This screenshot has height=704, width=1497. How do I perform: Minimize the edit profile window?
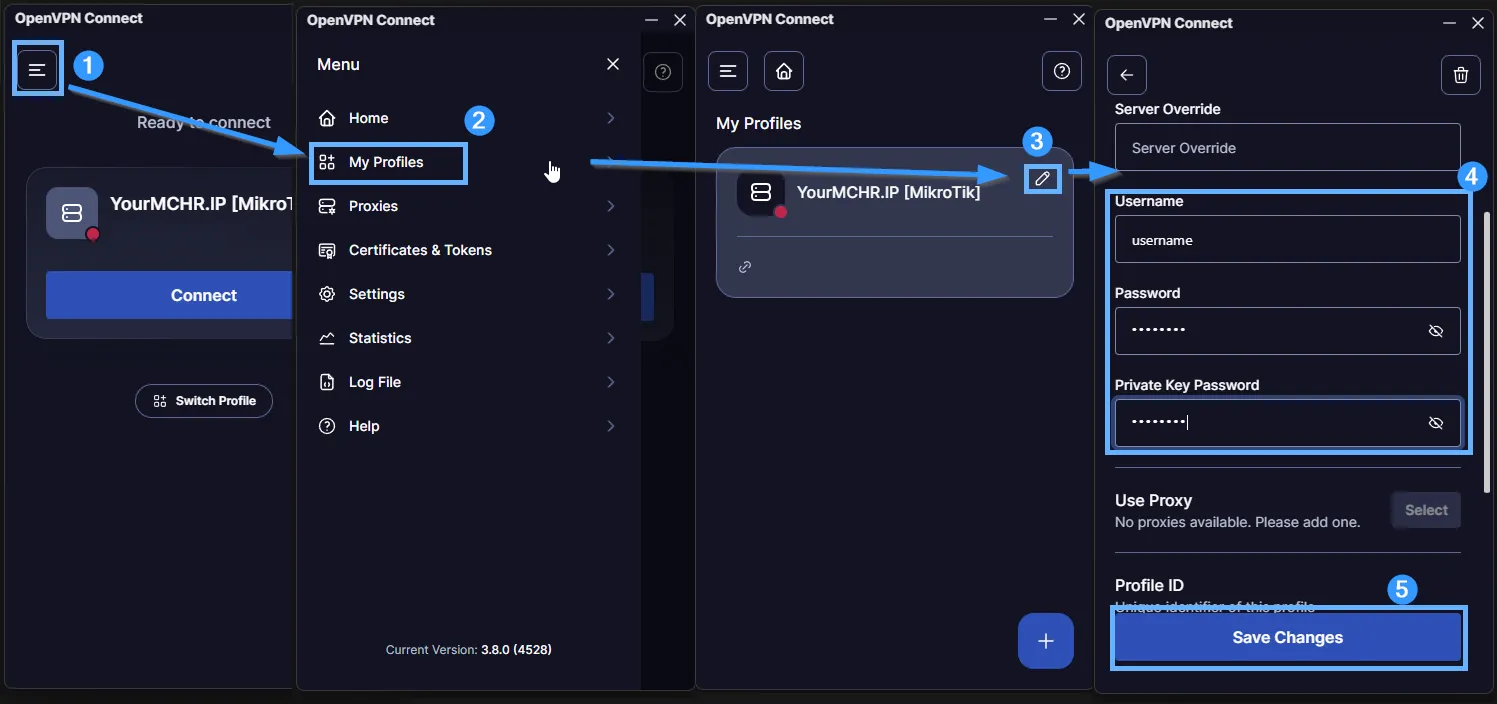click(1450, 23)
